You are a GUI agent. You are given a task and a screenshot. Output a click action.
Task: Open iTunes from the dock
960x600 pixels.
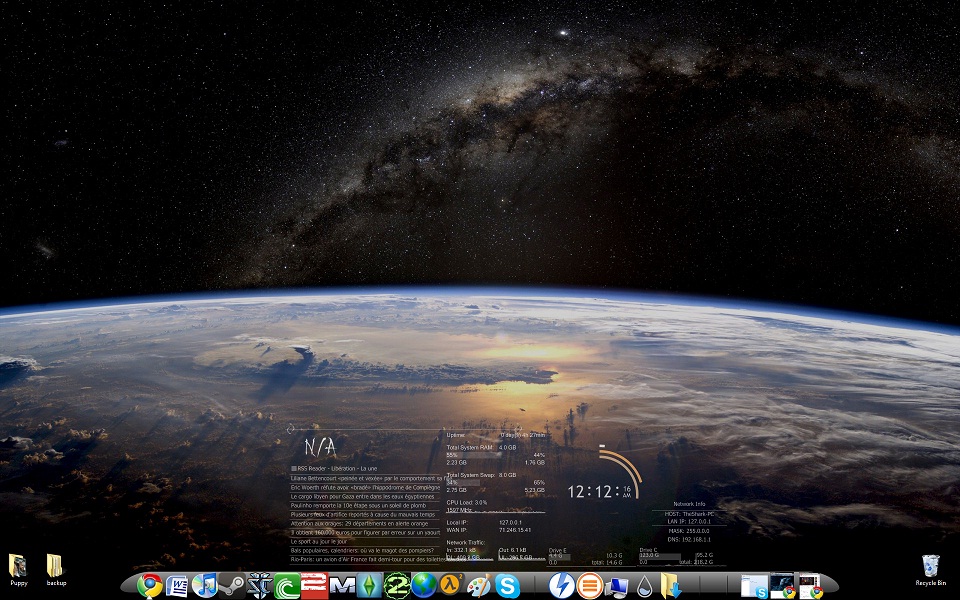(204, 586)
